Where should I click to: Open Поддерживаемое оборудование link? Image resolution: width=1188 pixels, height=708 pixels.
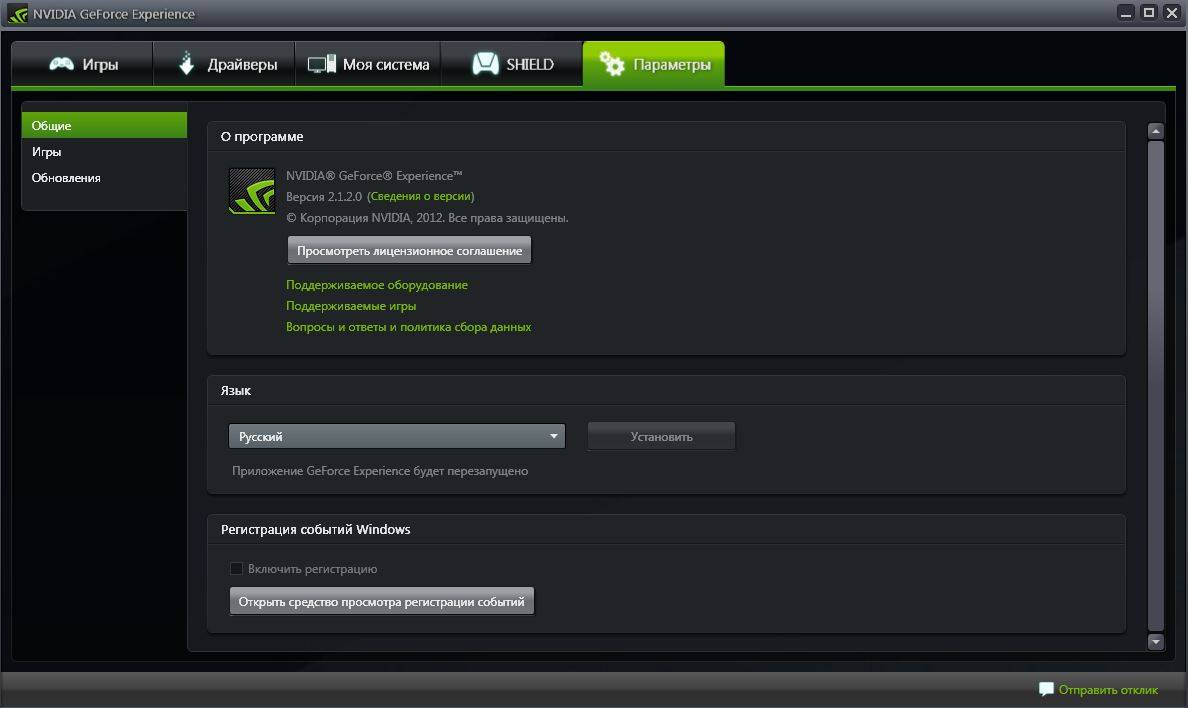tap(377, 285)
